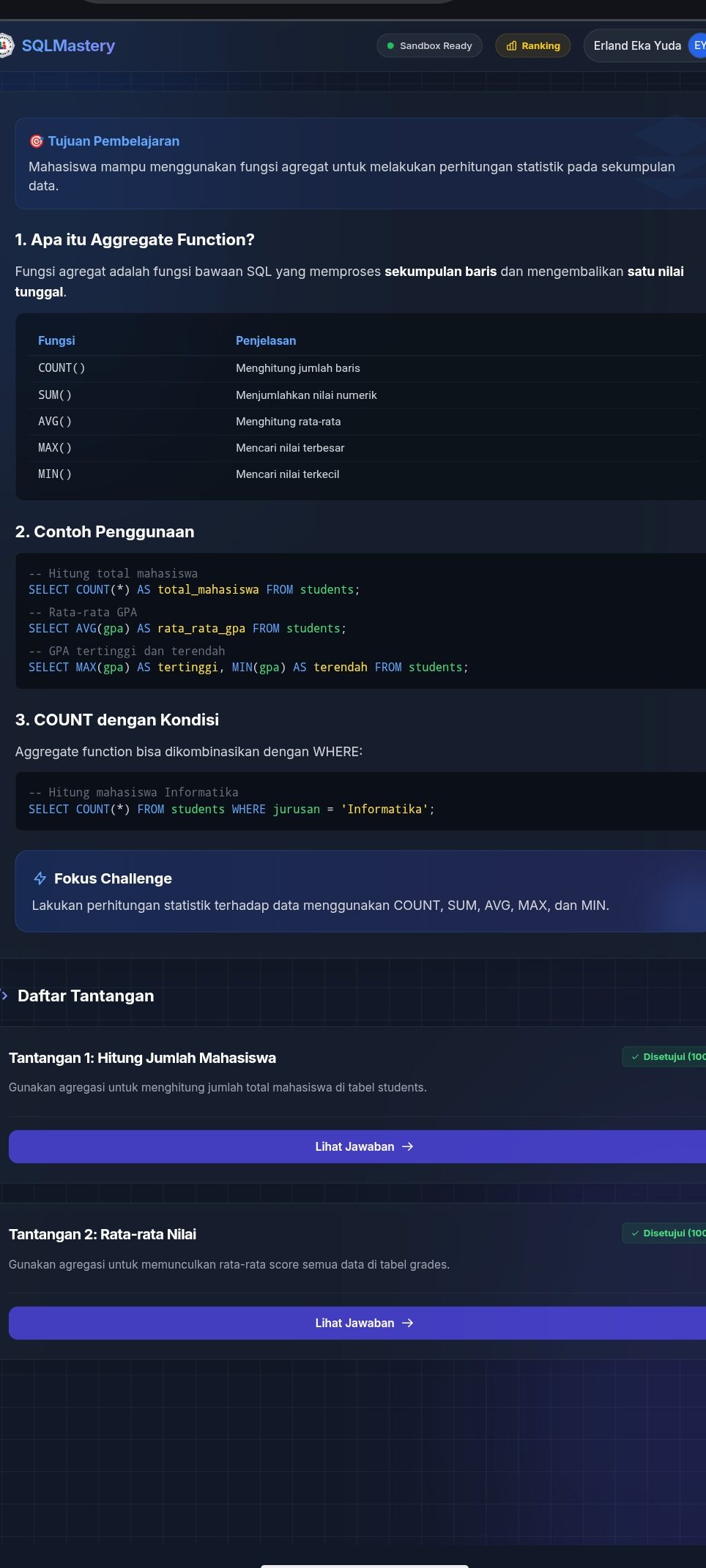Screen dimensions: 706x1568
Task: Open the Ranking page
Action: (532, 45)
